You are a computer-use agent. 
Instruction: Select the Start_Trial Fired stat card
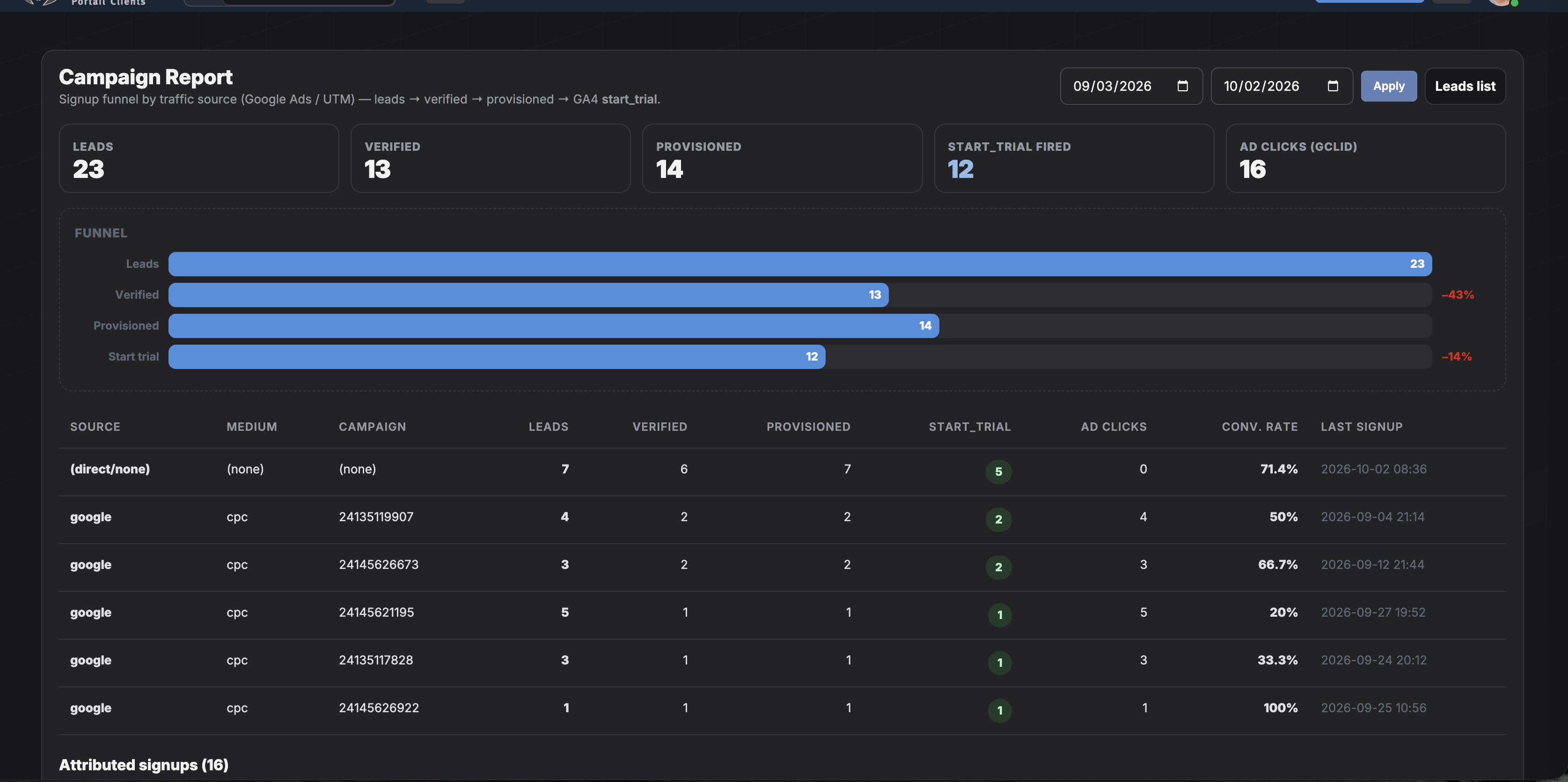(x=1074, y=158)
